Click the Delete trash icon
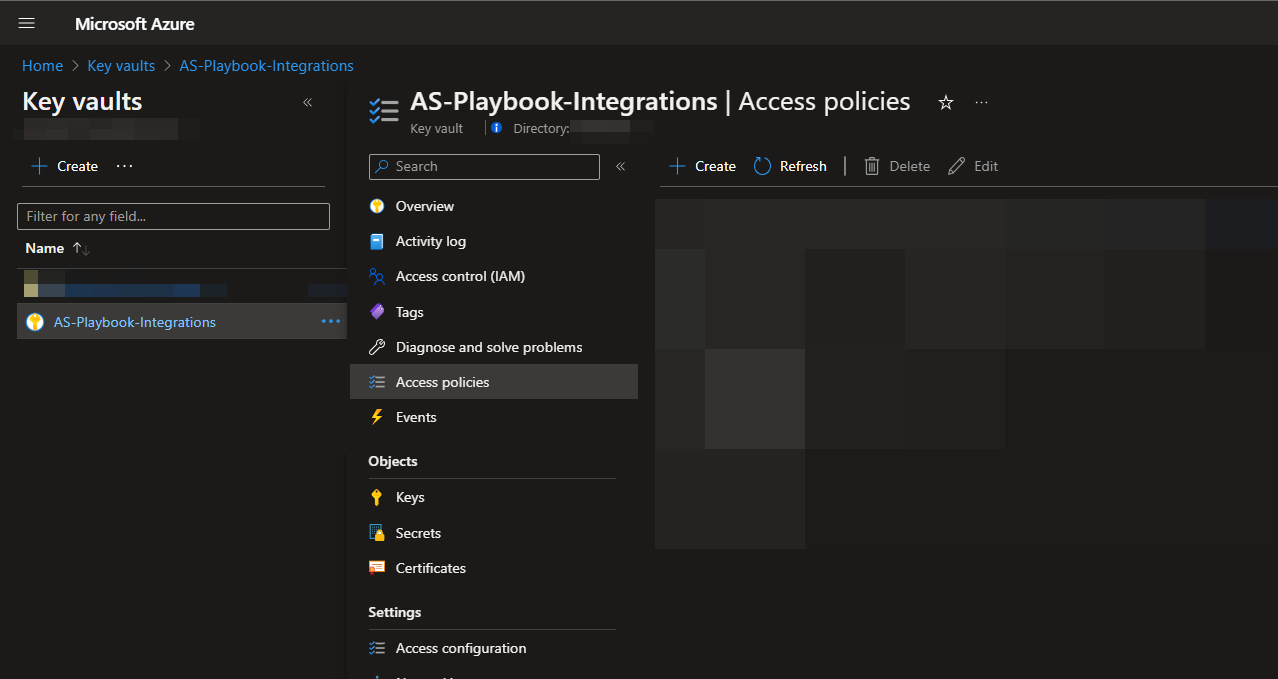 (x=872, y=166)
